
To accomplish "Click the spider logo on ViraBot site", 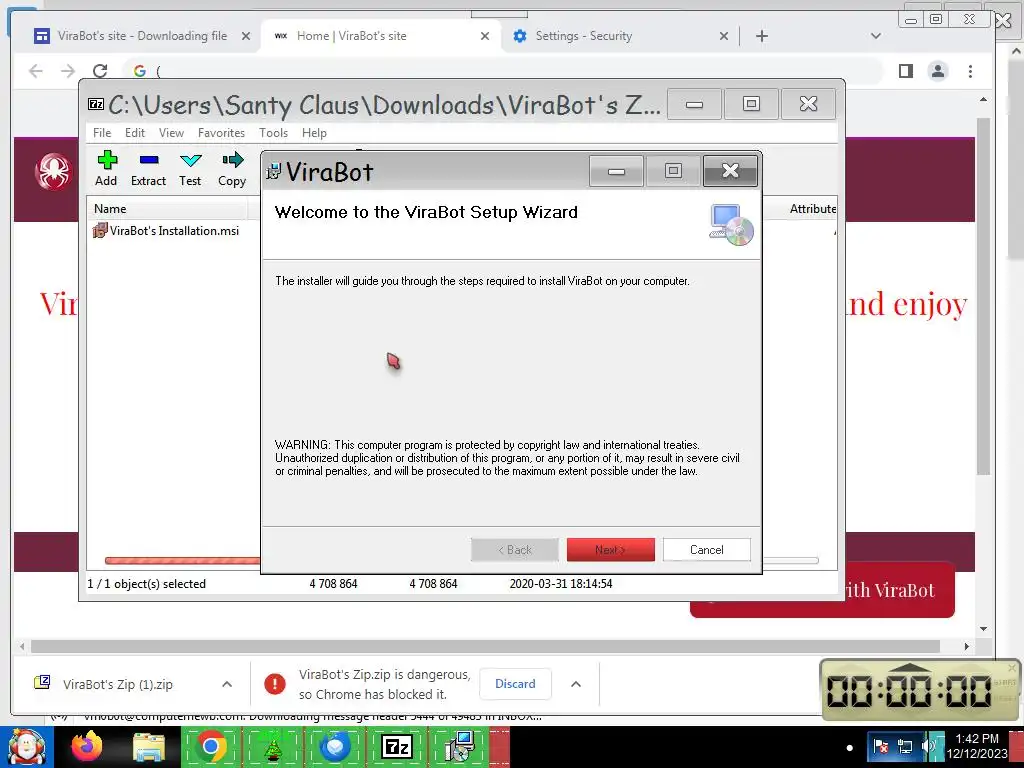I will click(x=54, y=172).
